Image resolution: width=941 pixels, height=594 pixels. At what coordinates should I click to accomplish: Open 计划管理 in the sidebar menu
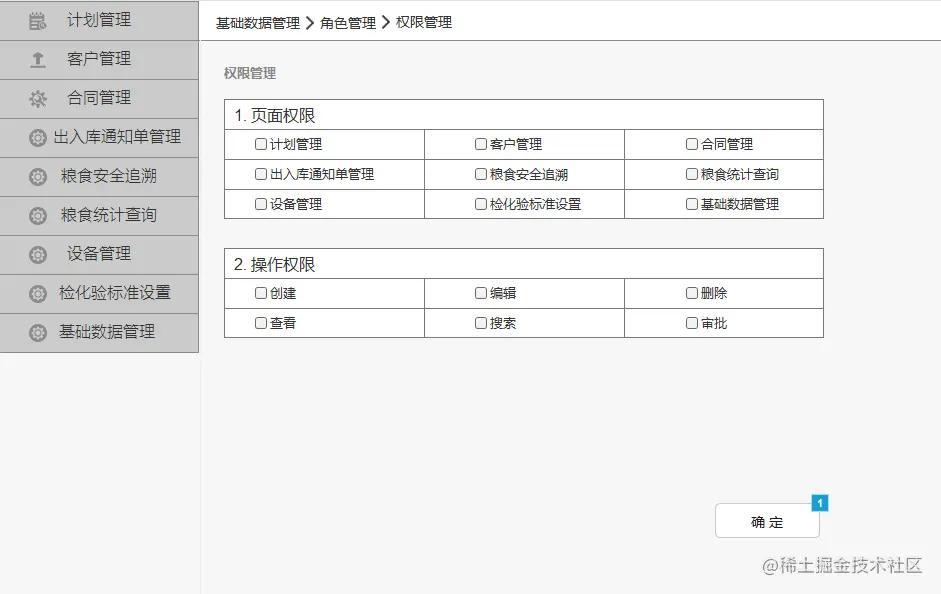click(x=99, y=20)
